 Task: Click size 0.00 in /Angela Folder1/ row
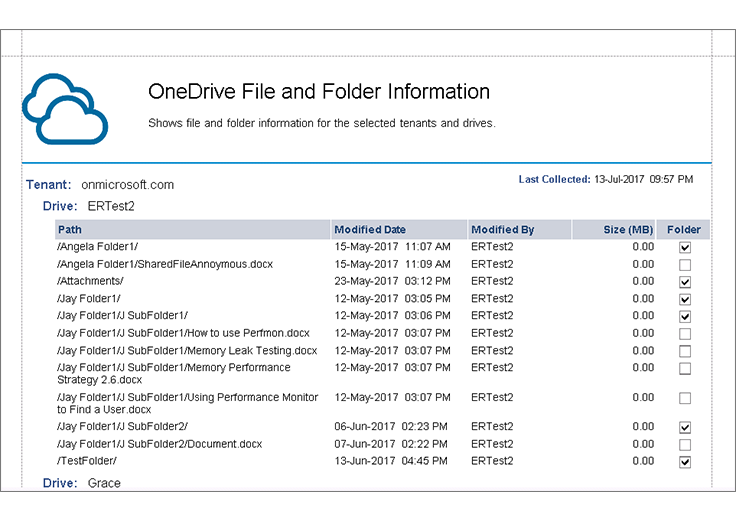coord(643,247)
